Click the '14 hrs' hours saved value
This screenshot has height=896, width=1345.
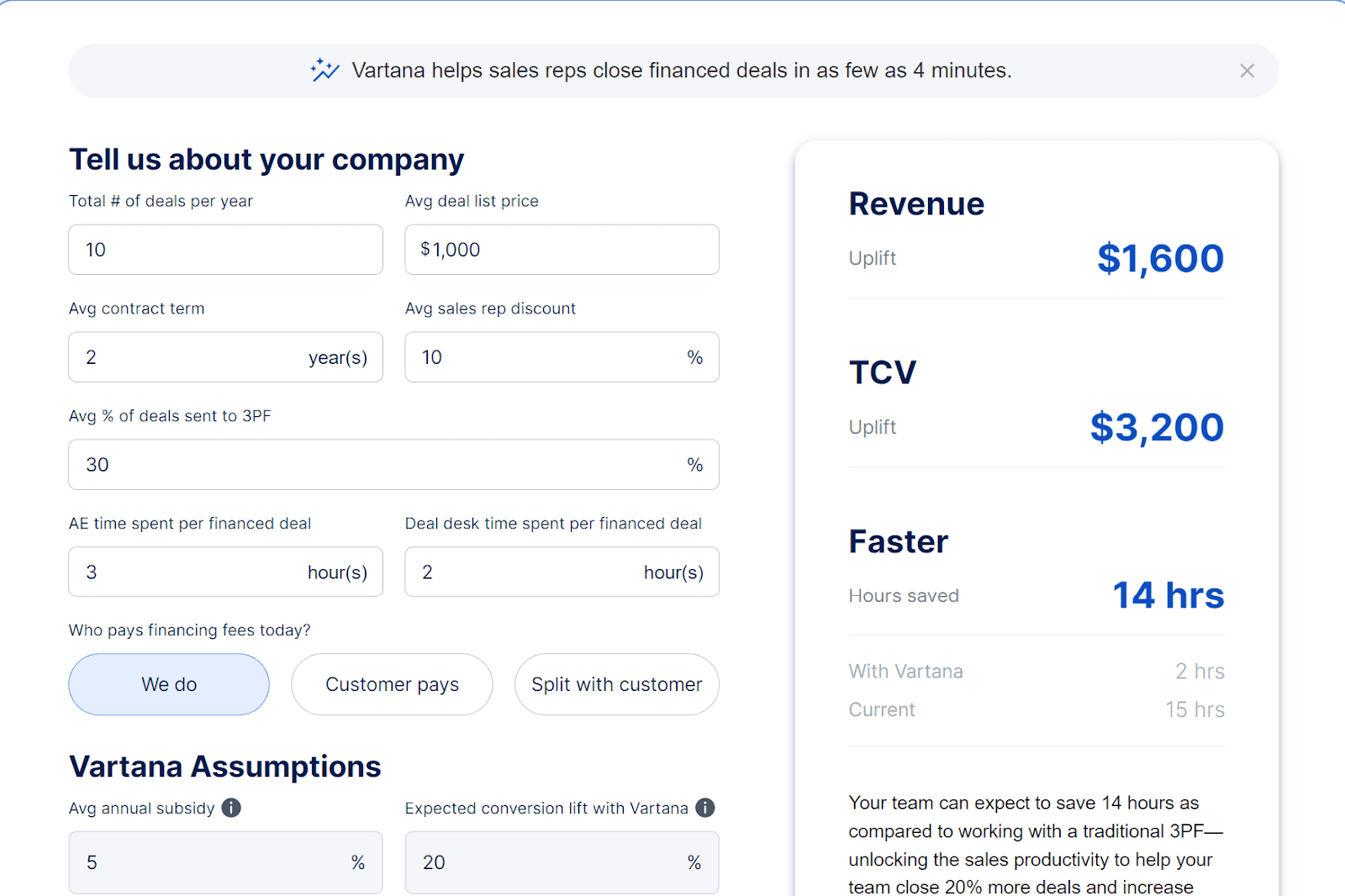pos(1168,595)
